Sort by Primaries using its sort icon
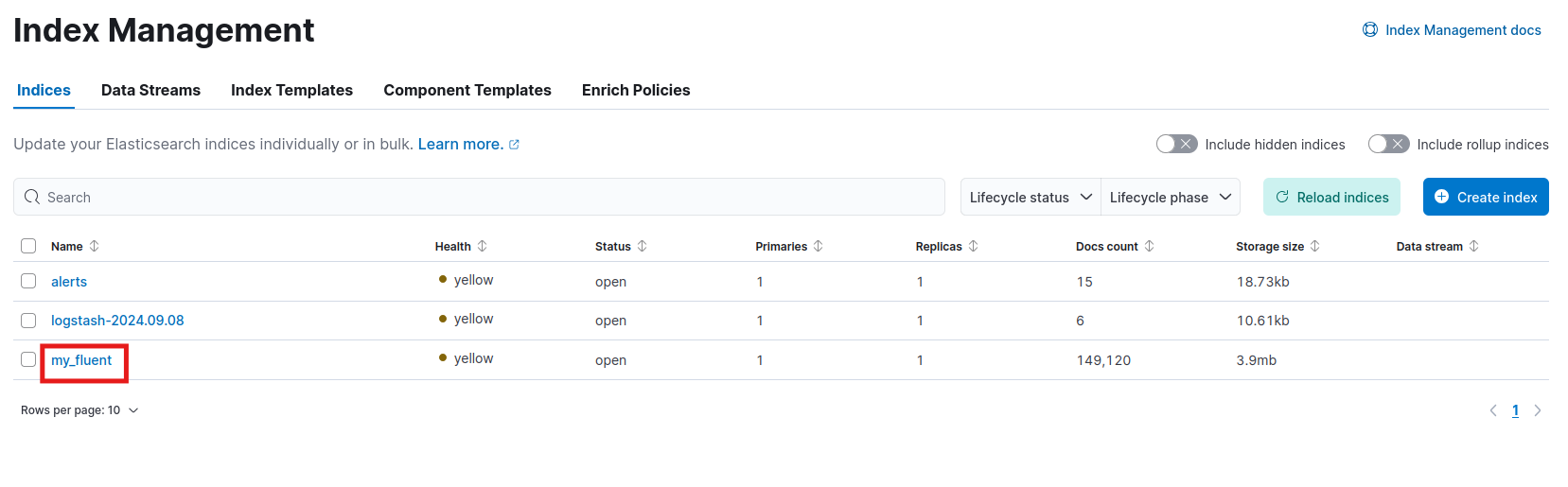The height and width of the screenshot is (487, 1568). pos(819,246)
